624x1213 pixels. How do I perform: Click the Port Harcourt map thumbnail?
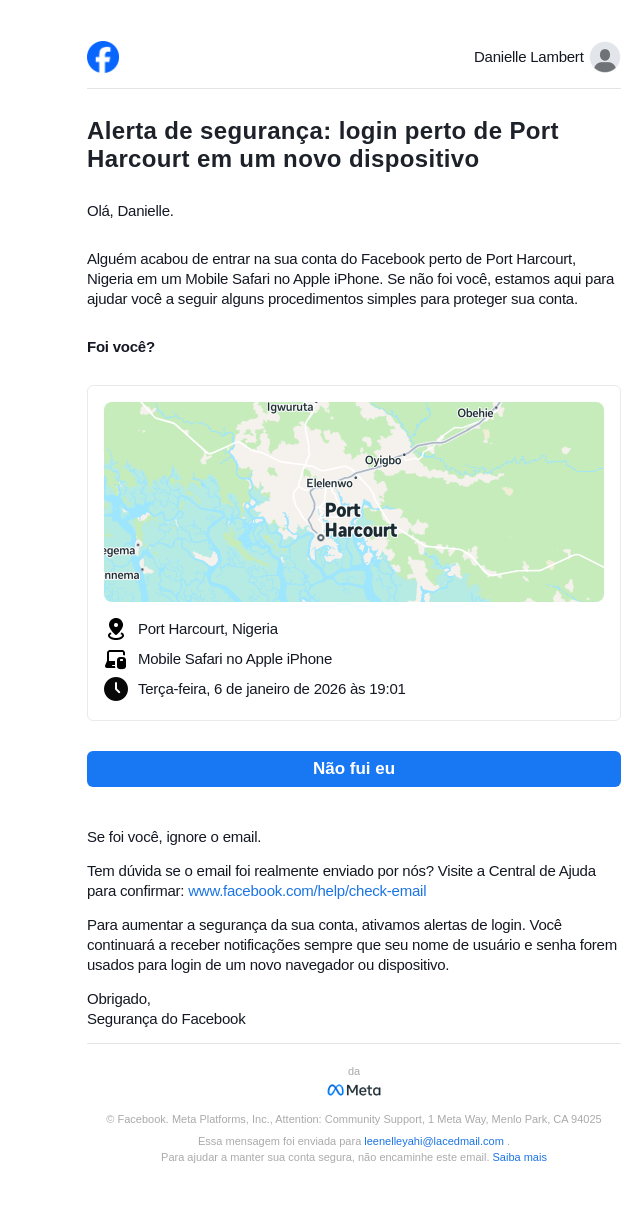click(354, 502)
